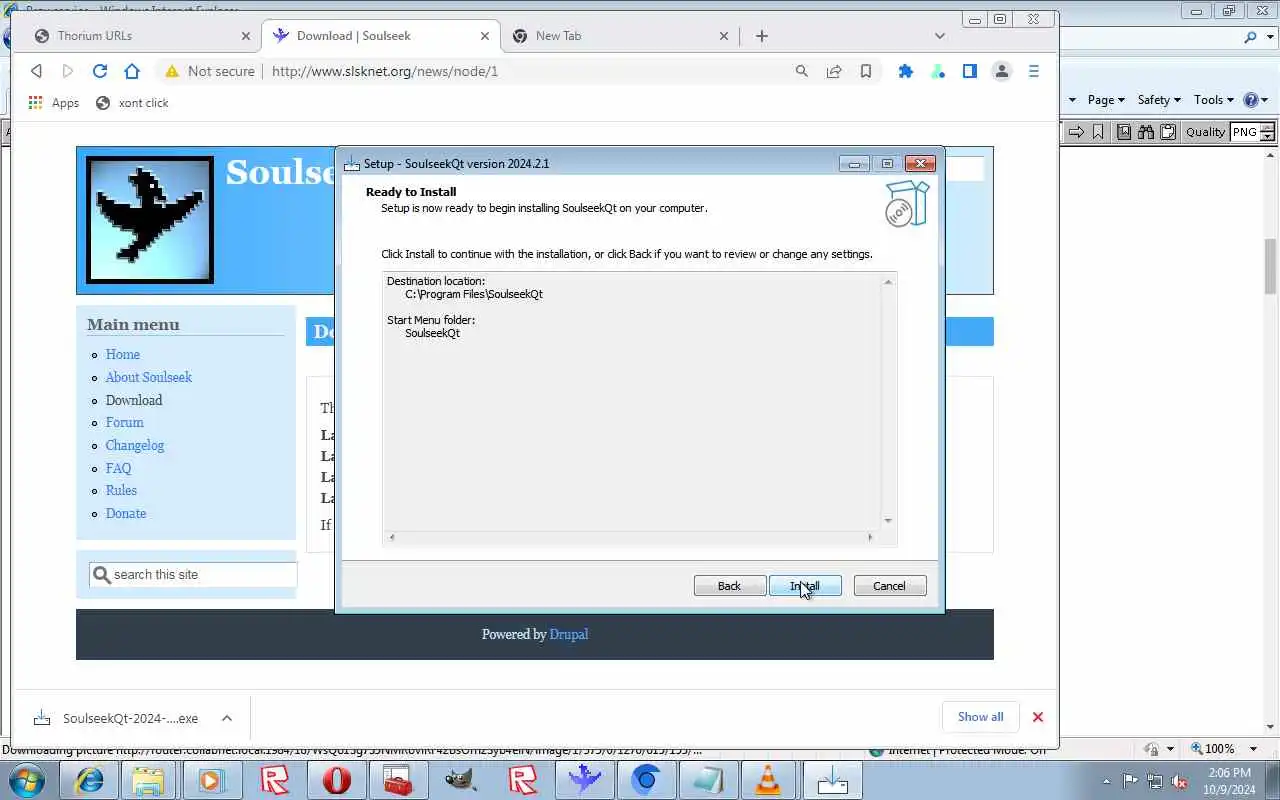This screenshot has height=800, width=1280.
Task: Open the Windows Start button
Action: (27, 780)
